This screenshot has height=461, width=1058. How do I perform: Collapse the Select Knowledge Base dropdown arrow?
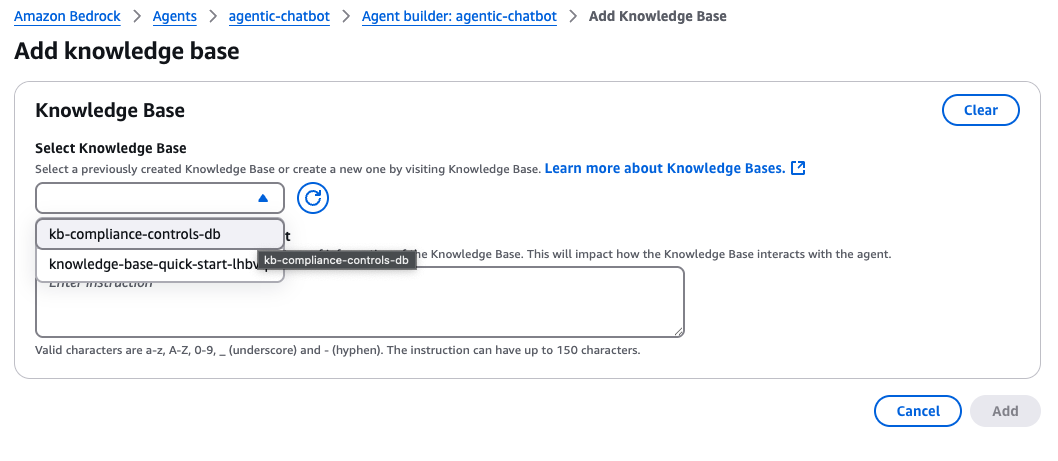[x=263, y=198]
